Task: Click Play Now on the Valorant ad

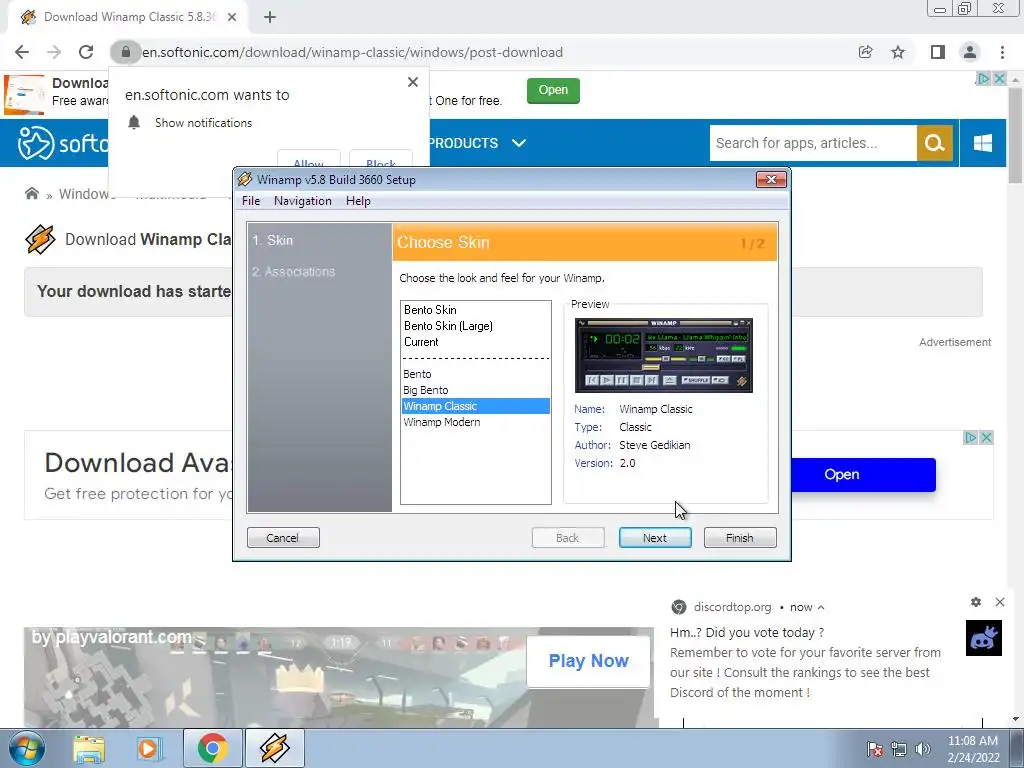Action: [x=588, y=661]
